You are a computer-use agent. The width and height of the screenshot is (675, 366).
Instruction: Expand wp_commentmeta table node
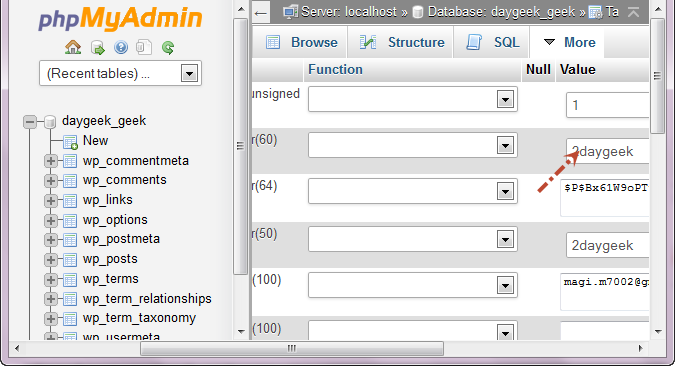pyautogui.click(x=50, y=161)
